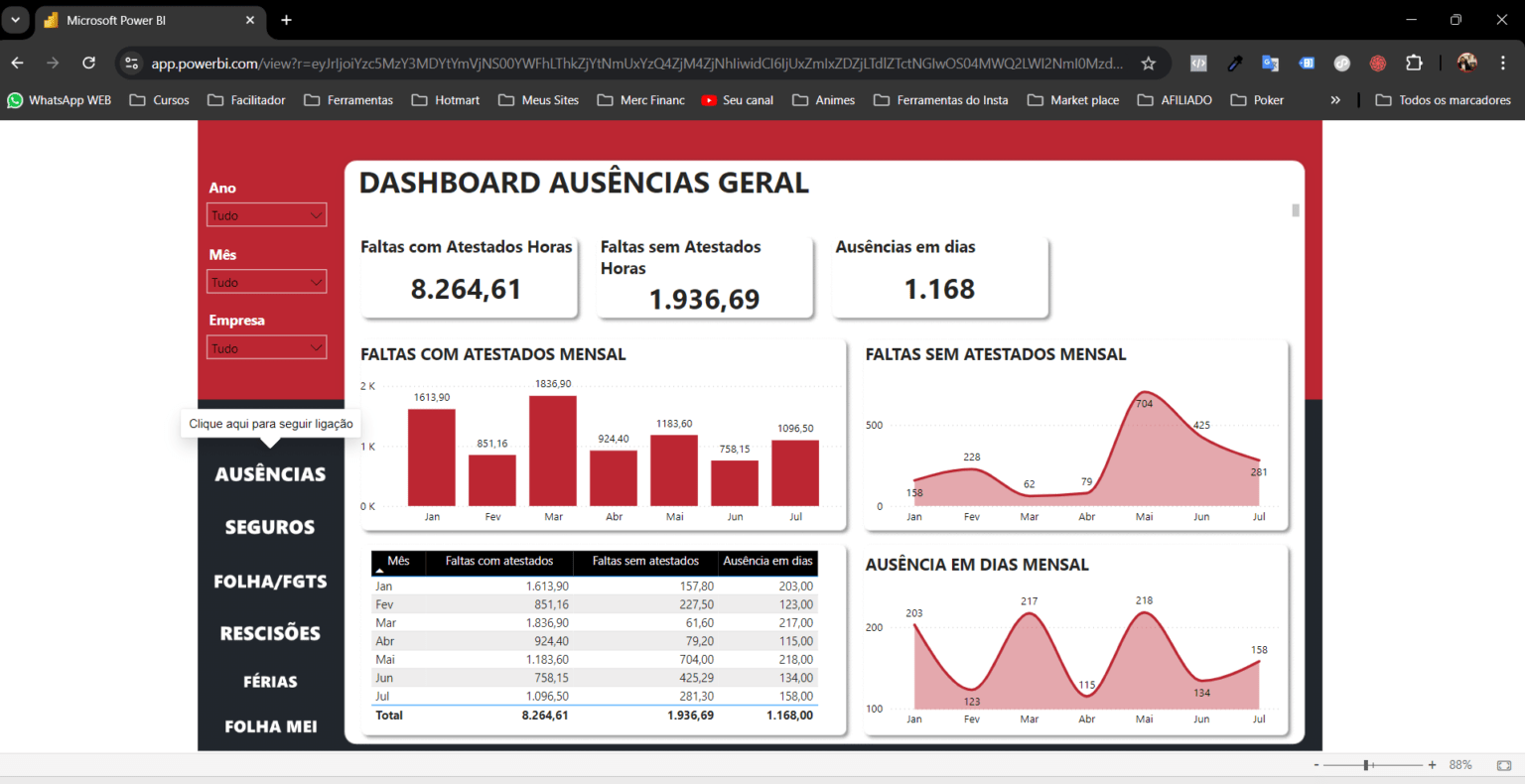Open the SEGUROS section
The height and width of the screenshot is (784, 1525).
tap(269, 526)
